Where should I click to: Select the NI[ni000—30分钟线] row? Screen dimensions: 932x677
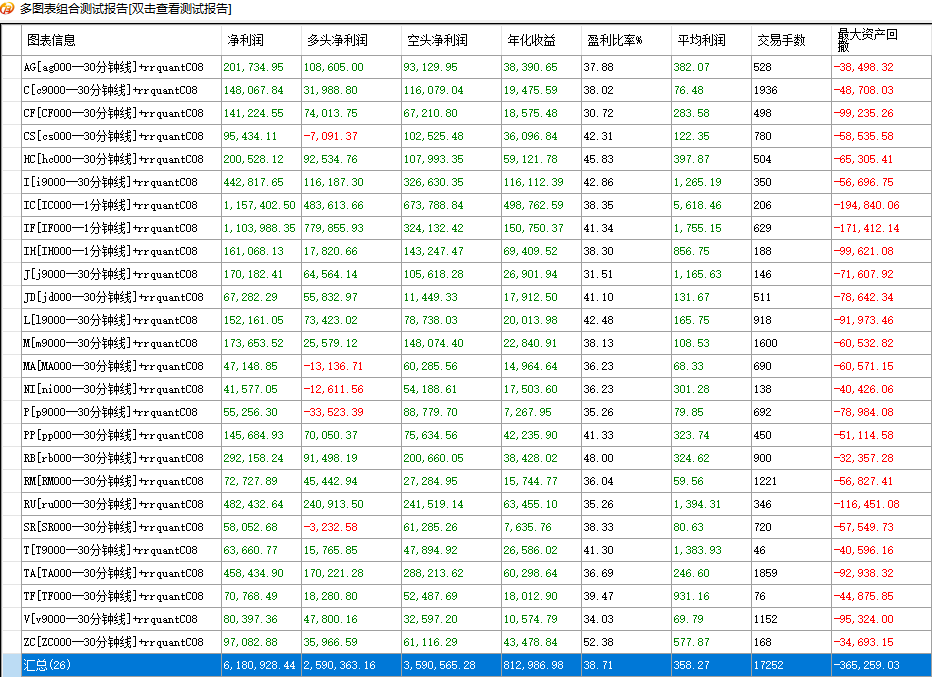tap(466, 389)
